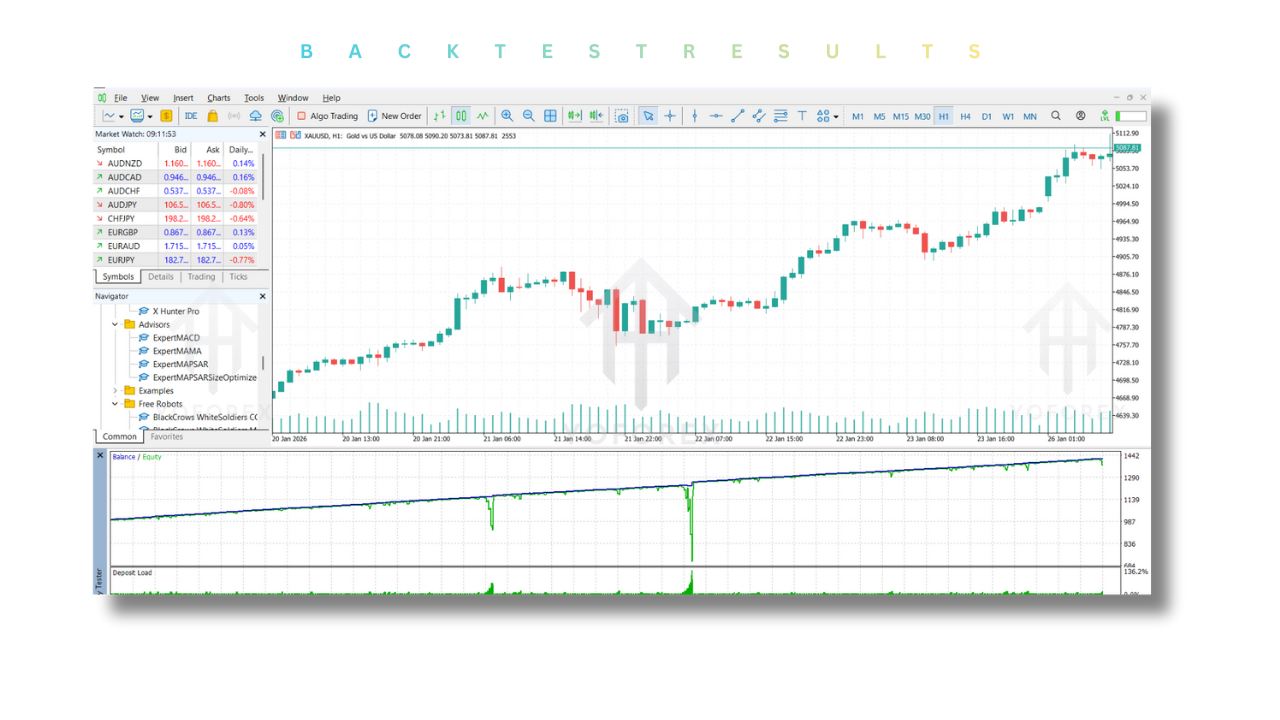
Task: Switch to the H4 timeframe
Action: 965,116
